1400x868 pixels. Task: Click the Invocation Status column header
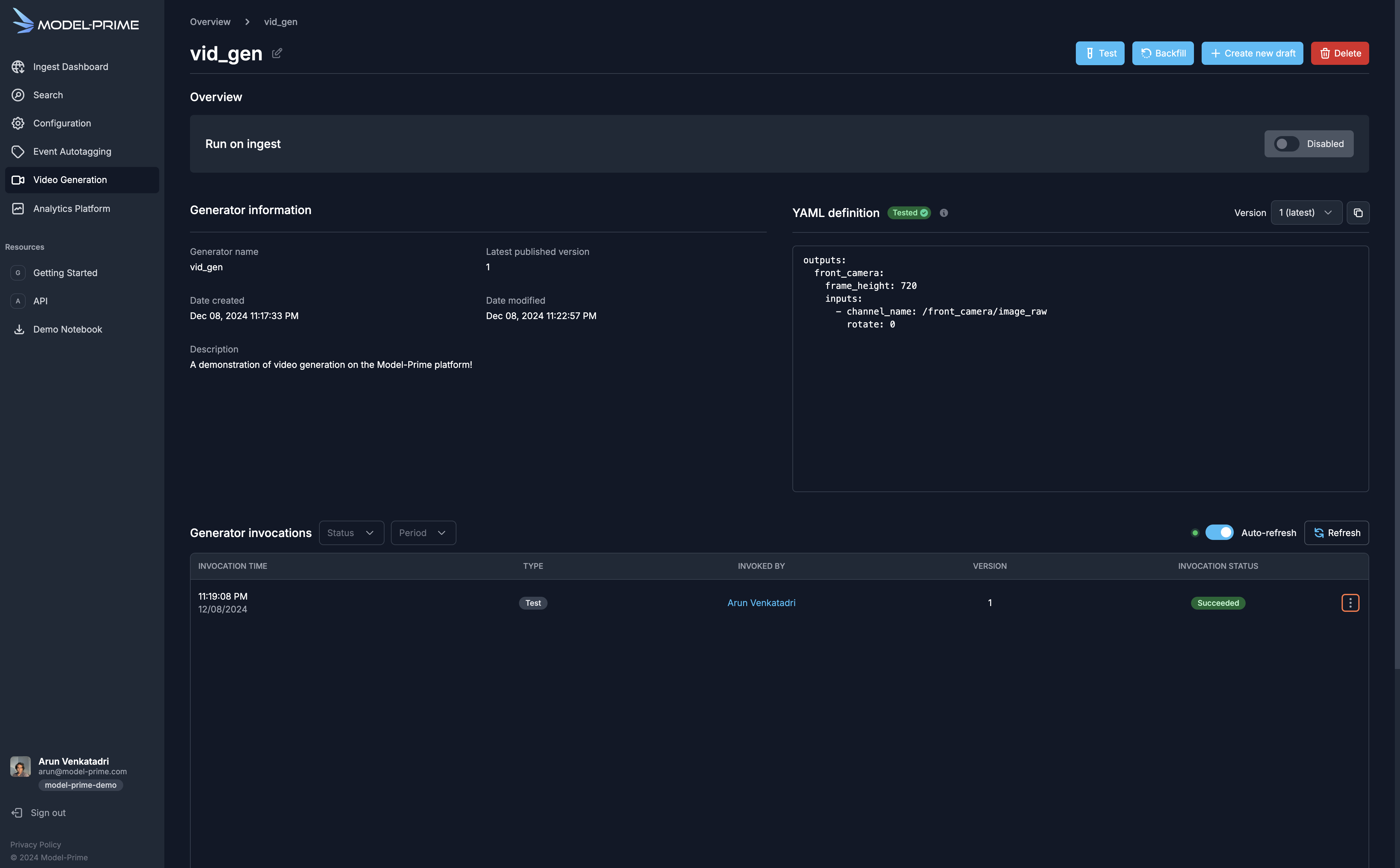(1218, 566)
